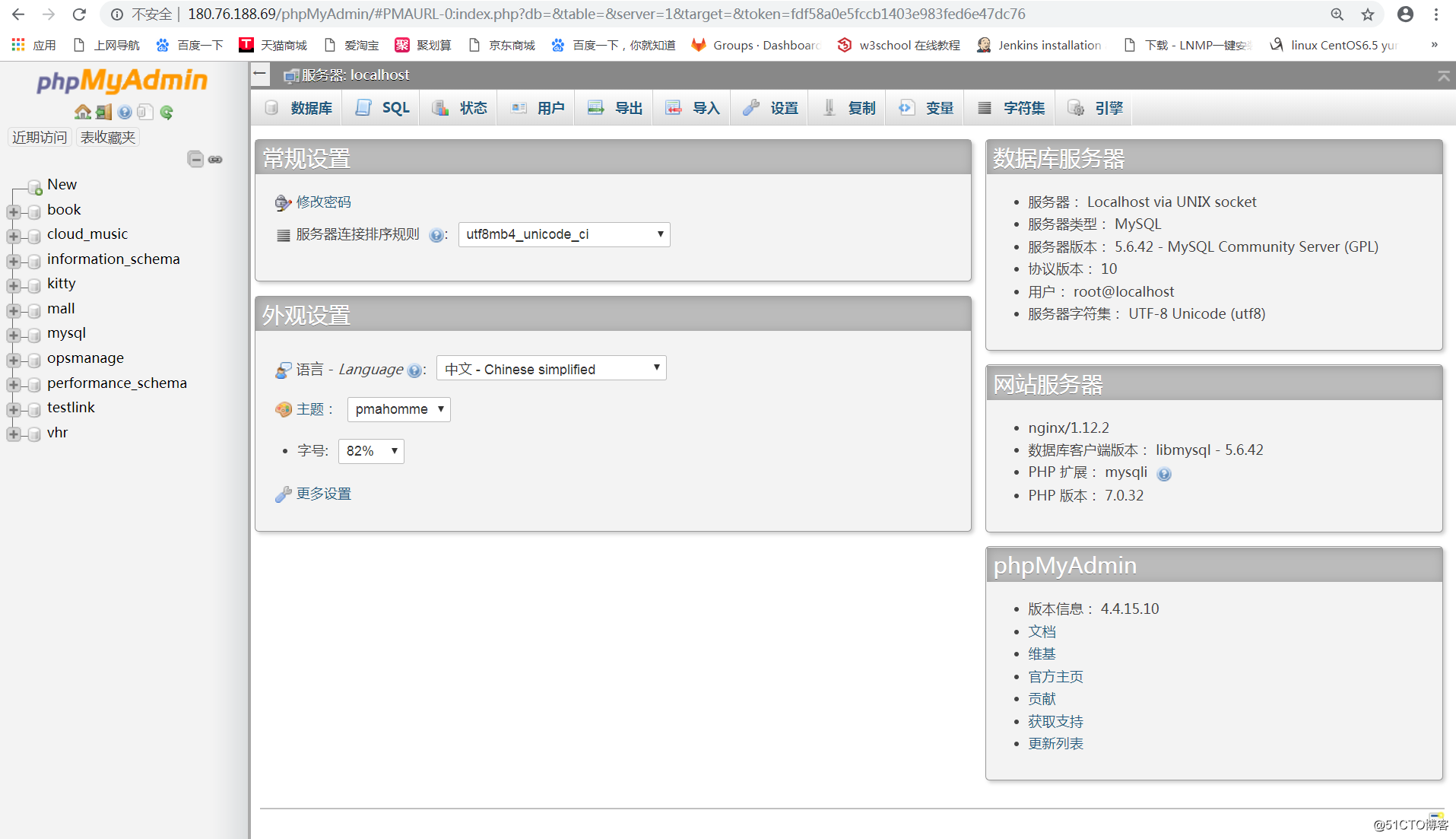Viewport: 1456px width, 839px height.
Task: Click green reload navigation panel icon
Action: pyautogui.click(x=167, y=113)
